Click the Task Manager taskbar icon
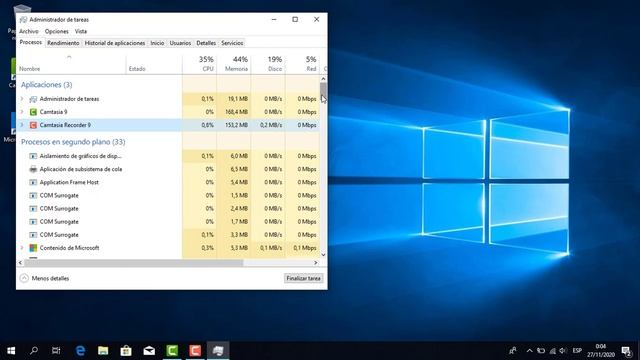 [x=218, y=351]
